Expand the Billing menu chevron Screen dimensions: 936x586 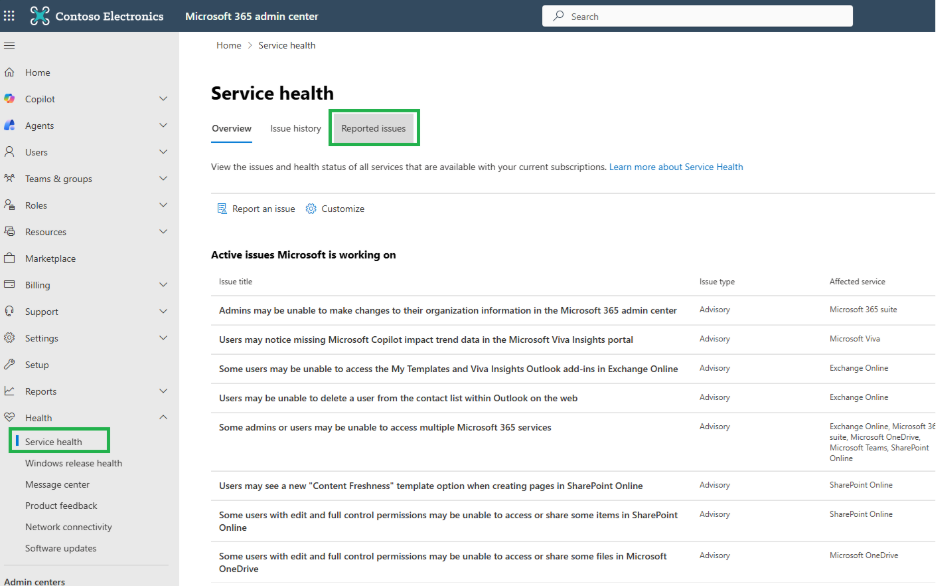click(x=163, y=285)
